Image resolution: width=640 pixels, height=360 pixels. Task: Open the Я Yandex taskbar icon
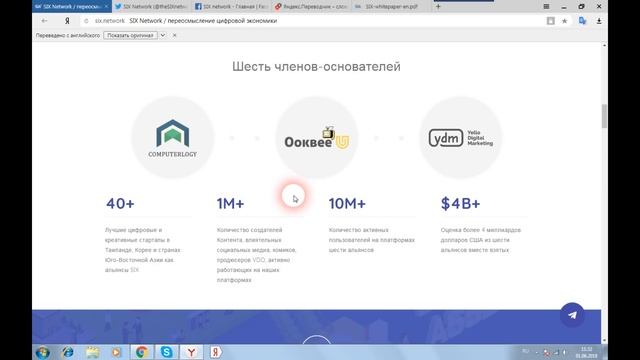tap(216, 352)
